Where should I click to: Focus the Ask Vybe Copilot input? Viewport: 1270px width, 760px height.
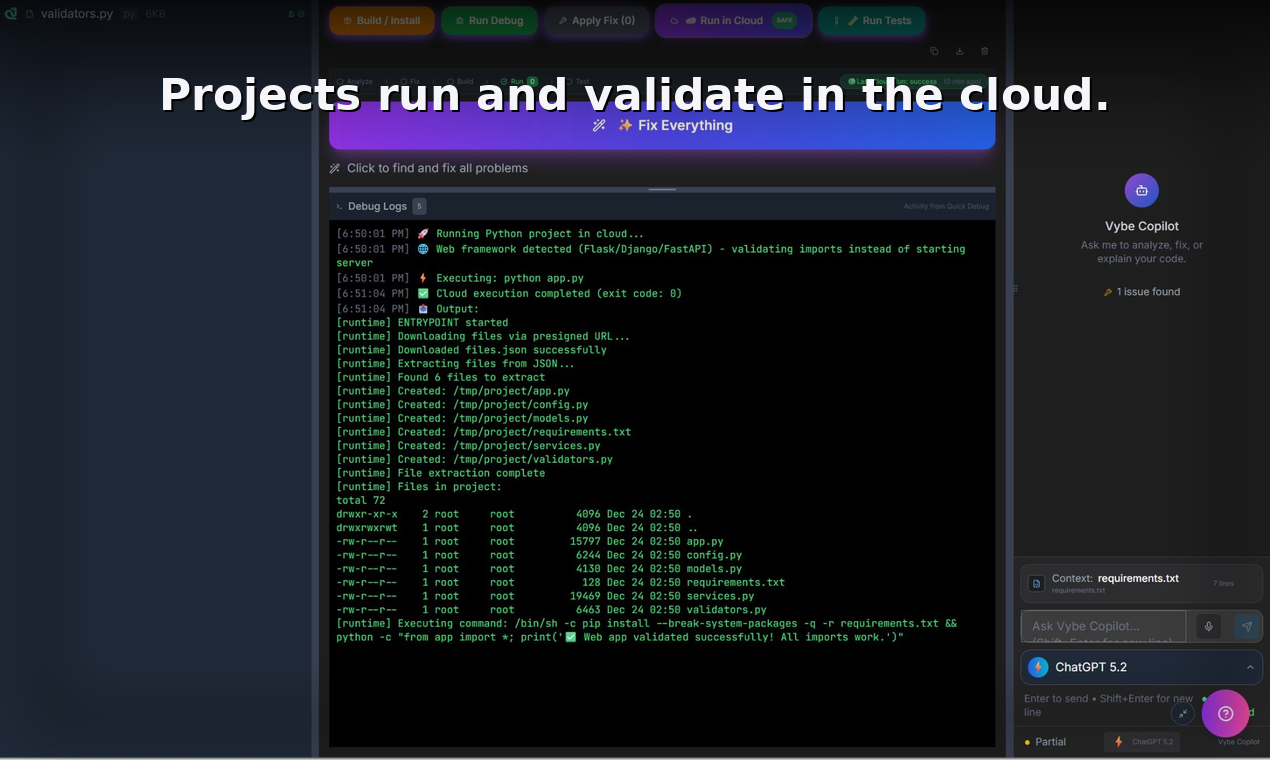[1103, 626]
